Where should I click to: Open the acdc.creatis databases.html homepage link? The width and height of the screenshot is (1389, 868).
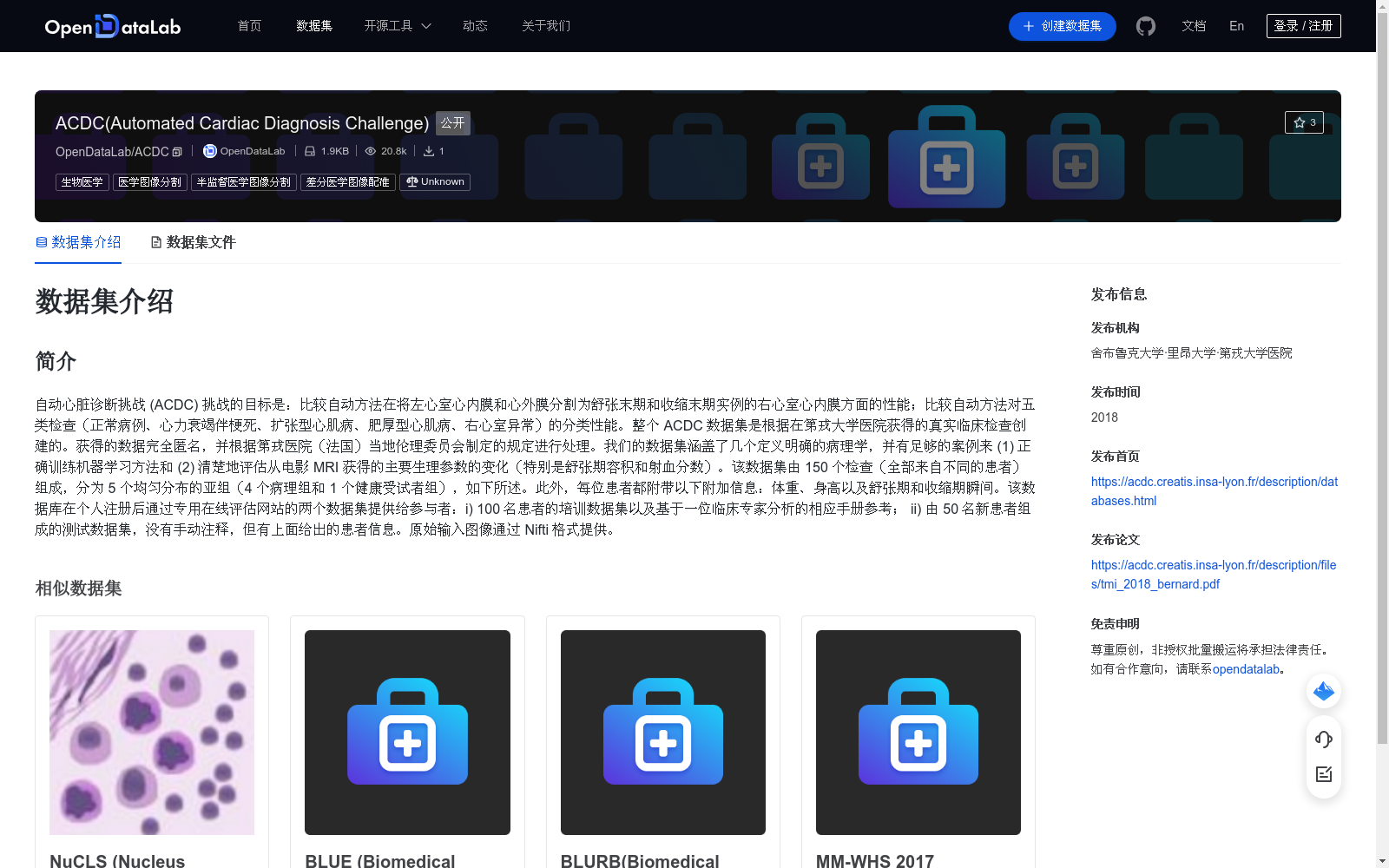(1215, 491)
